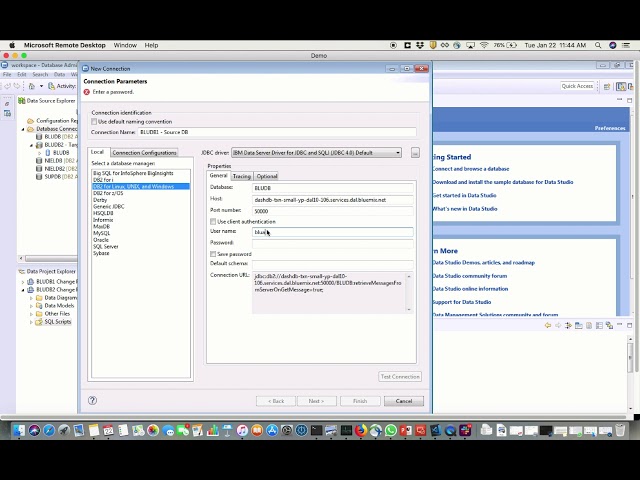
Task: Select Sybase database manager
Action: coord(101,253)
